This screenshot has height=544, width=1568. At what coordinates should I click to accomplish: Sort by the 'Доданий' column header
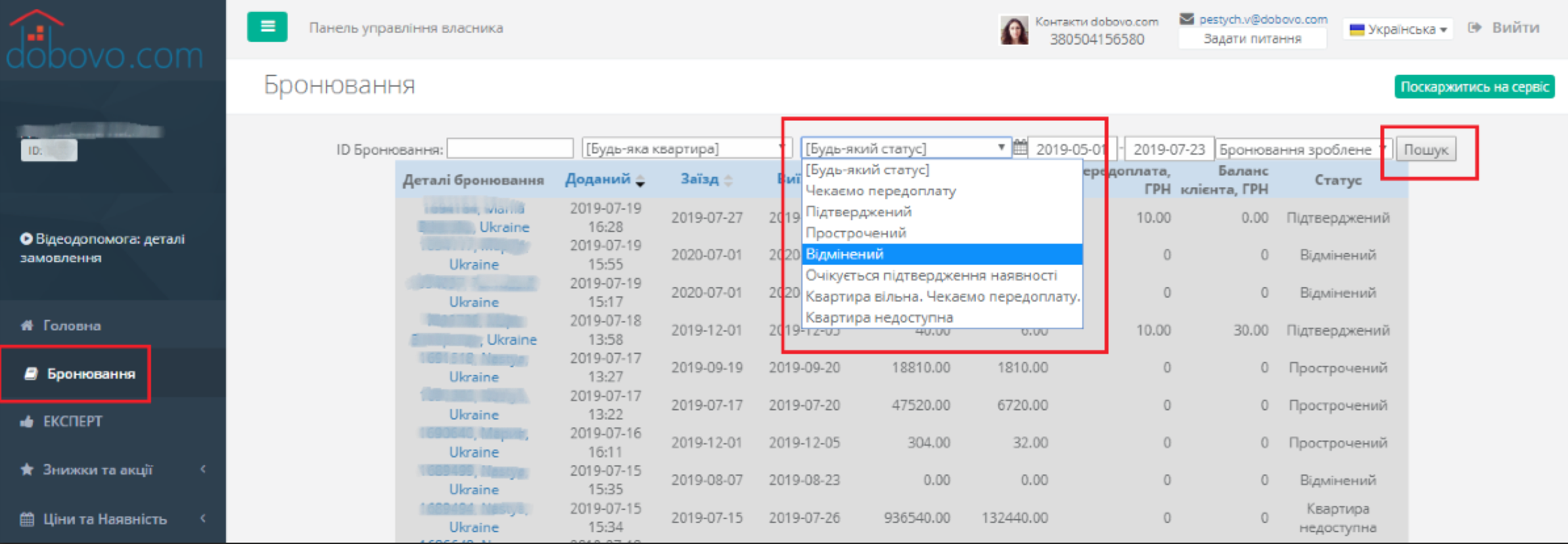(597, 179)
